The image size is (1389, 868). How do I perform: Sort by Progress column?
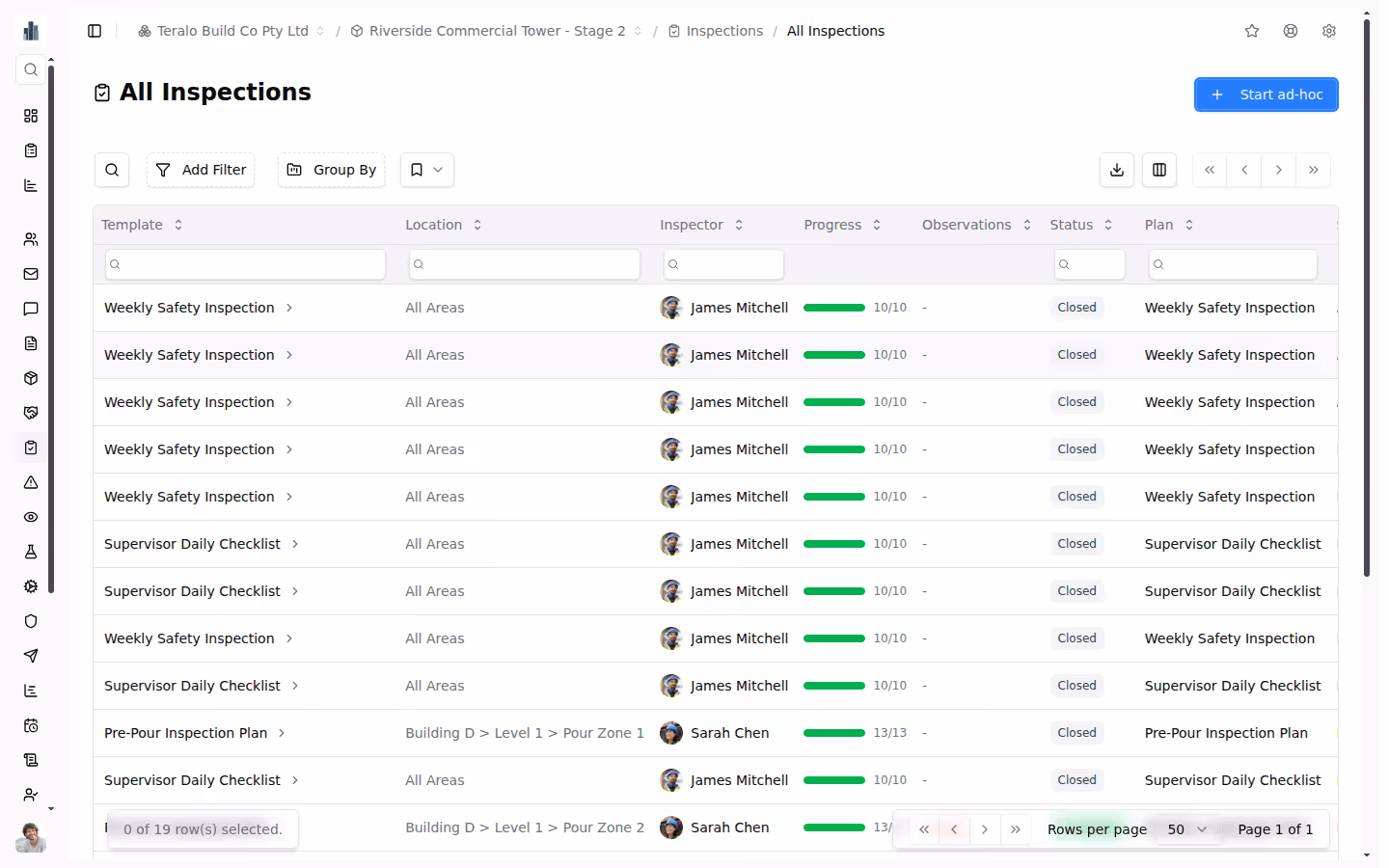(843, 225)
